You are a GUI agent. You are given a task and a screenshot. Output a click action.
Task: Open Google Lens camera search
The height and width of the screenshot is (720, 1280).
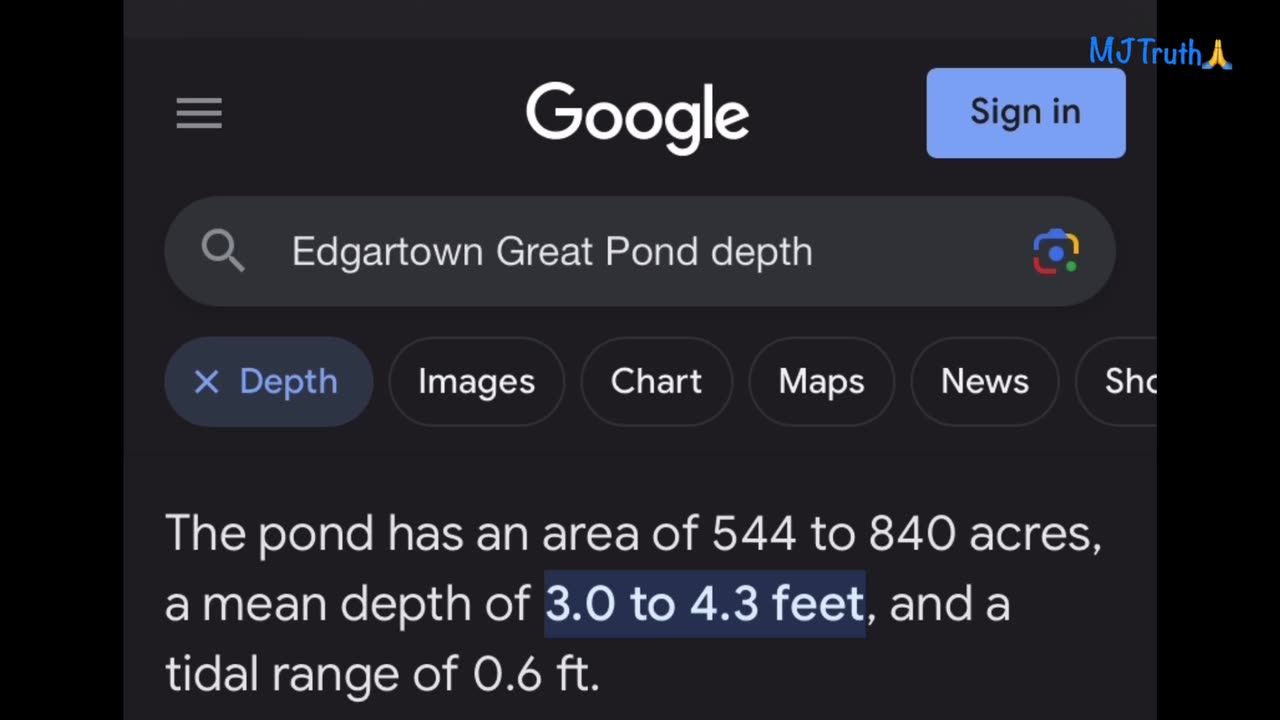point(1055,252)
